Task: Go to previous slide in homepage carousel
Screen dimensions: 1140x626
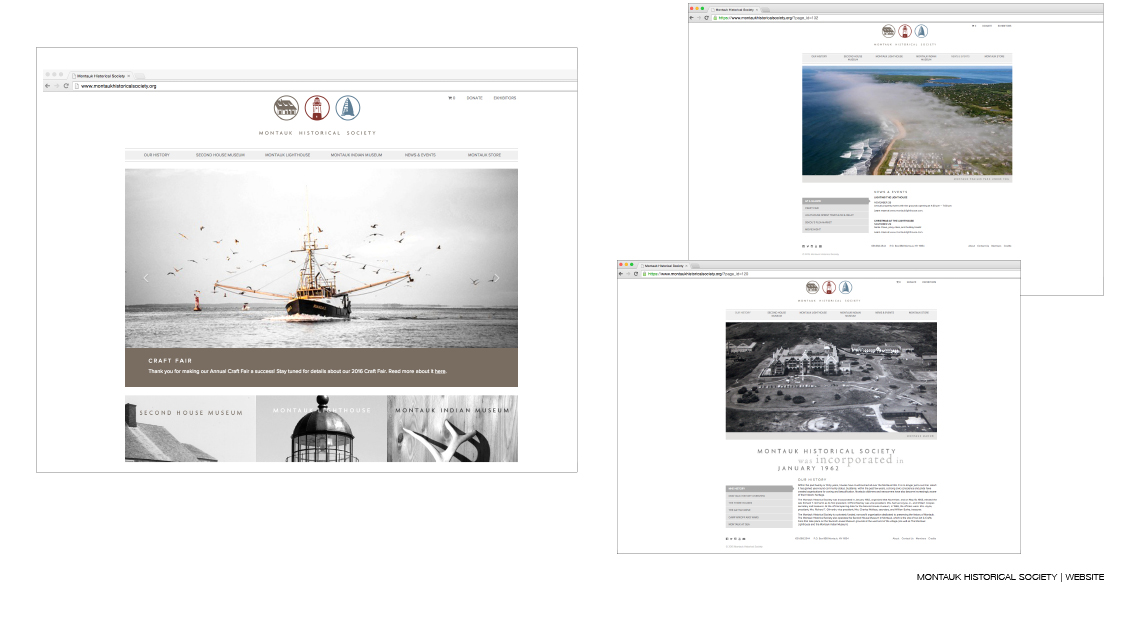Action: (x=146, y=278)
